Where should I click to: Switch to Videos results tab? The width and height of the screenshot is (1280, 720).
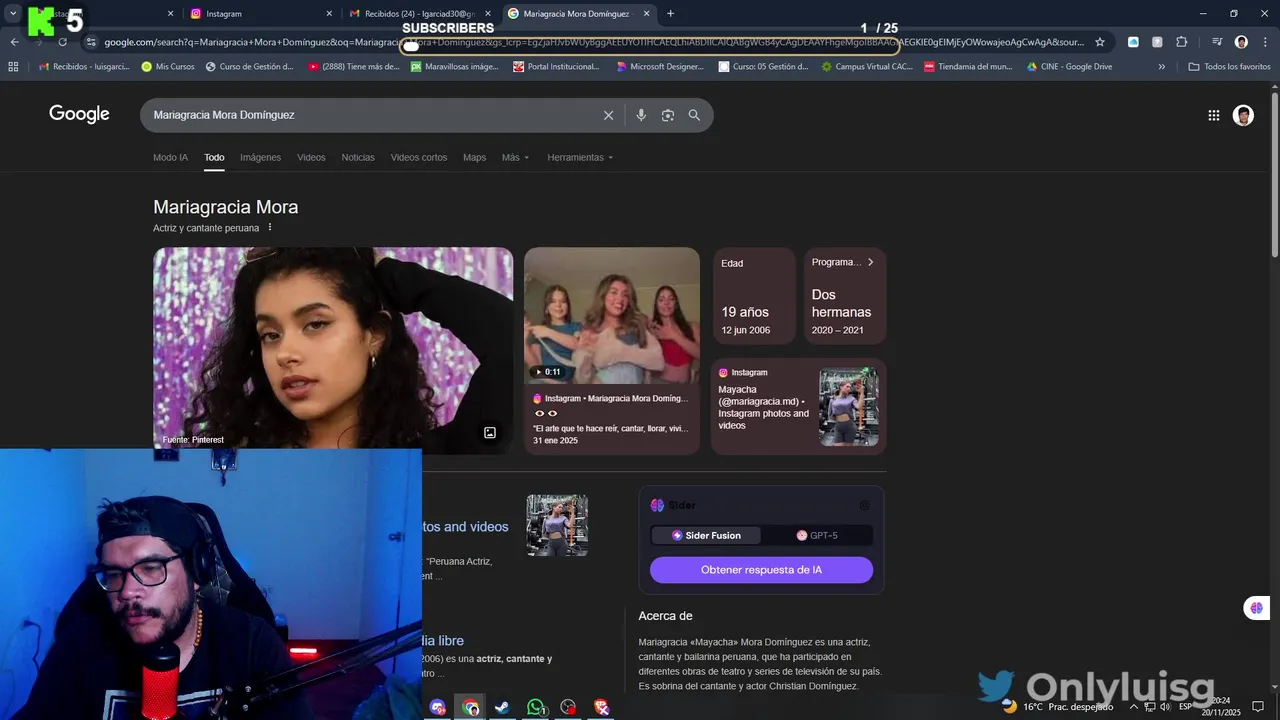tap(311, 157)
